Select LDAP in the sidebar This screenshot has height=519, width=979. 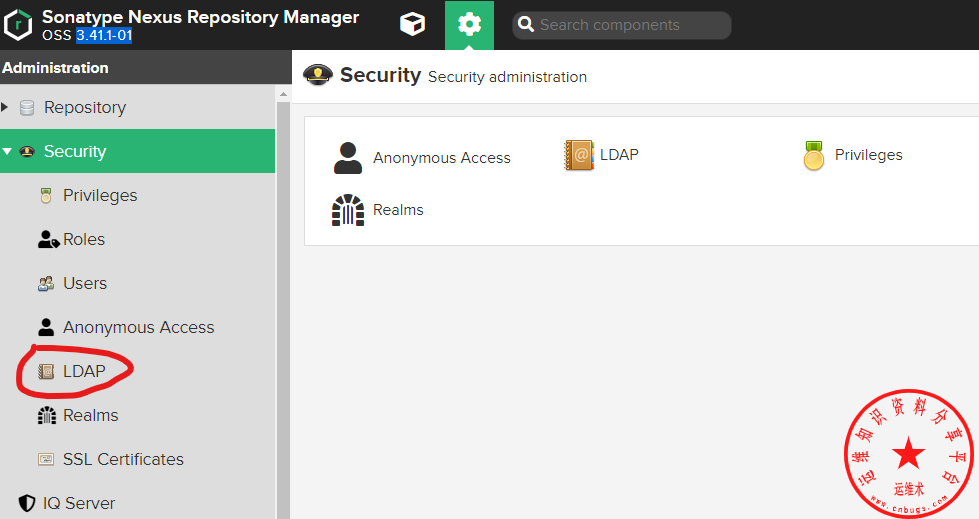(84, 371)
